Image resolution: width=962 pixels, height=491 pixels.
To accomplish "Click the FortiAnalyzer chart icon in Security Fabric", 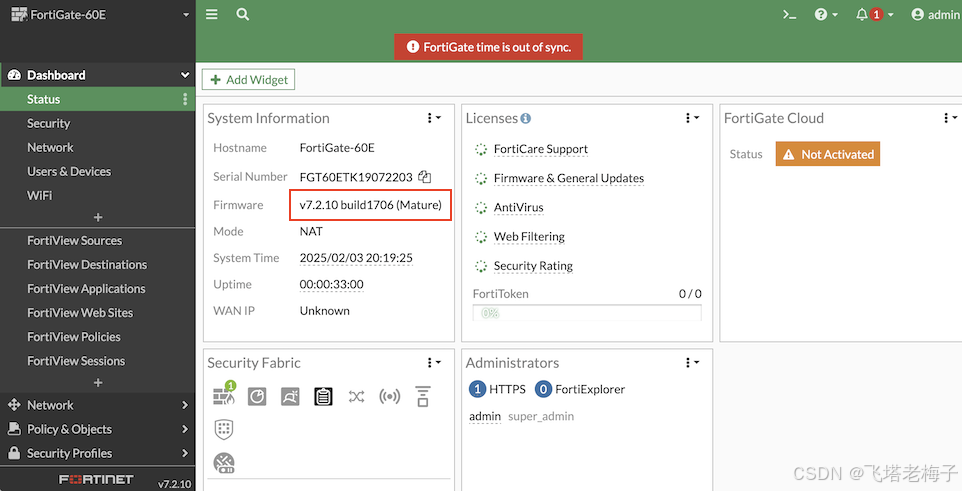I will (257, 397).
